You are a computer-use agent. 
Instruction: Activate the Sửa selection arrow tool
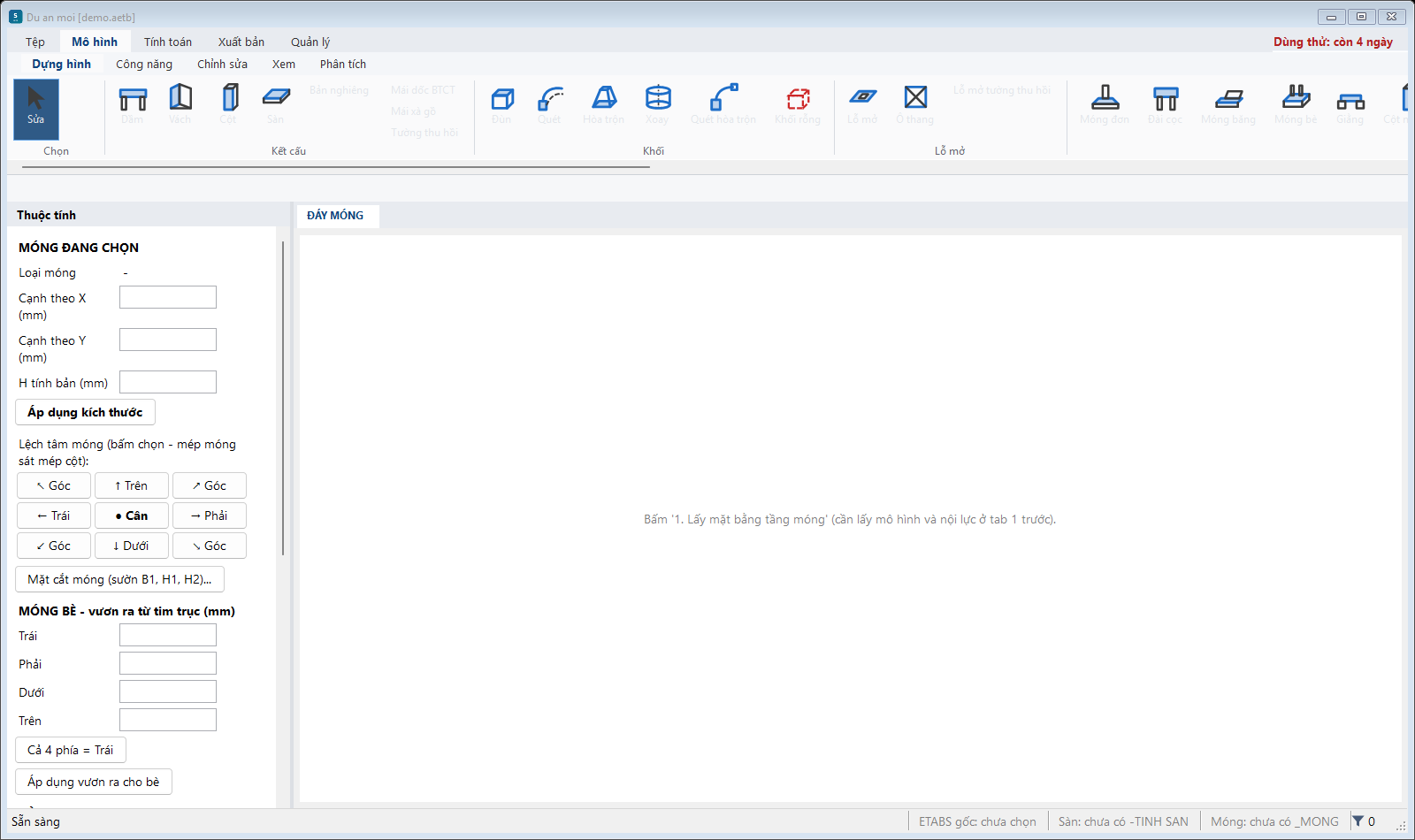(36, 110)
